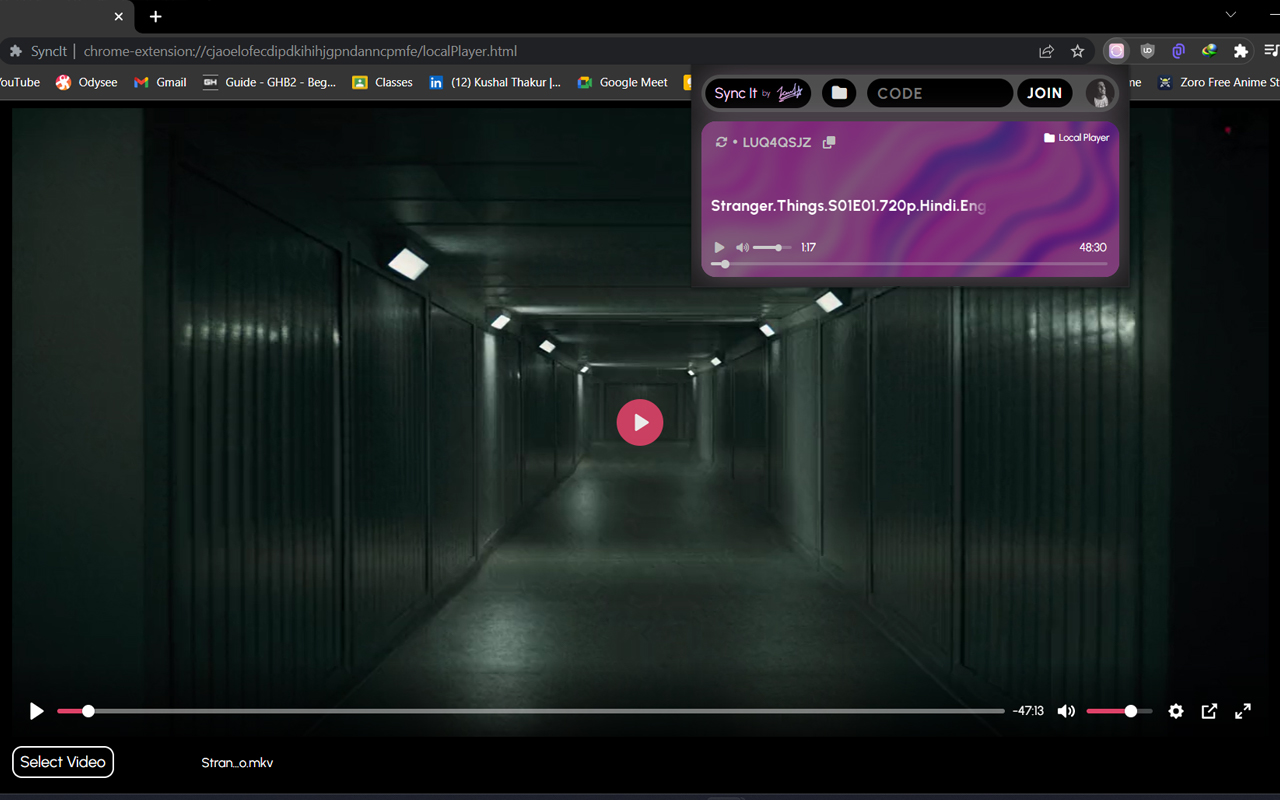Click the Select Video button
This screenshot has width=1280, height=800.
(x=63, y=762)
